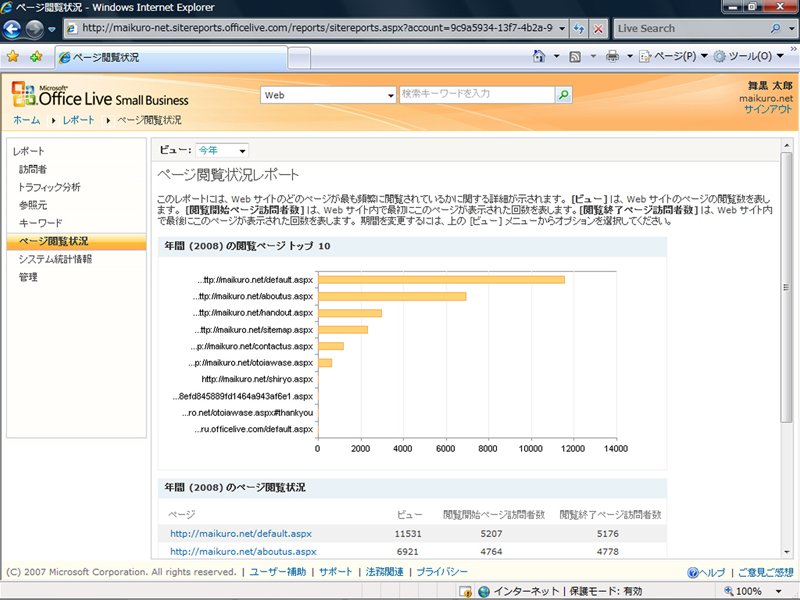Click the refresh page icon
This screenshot has width=800, height=600.
pos(579,29)
